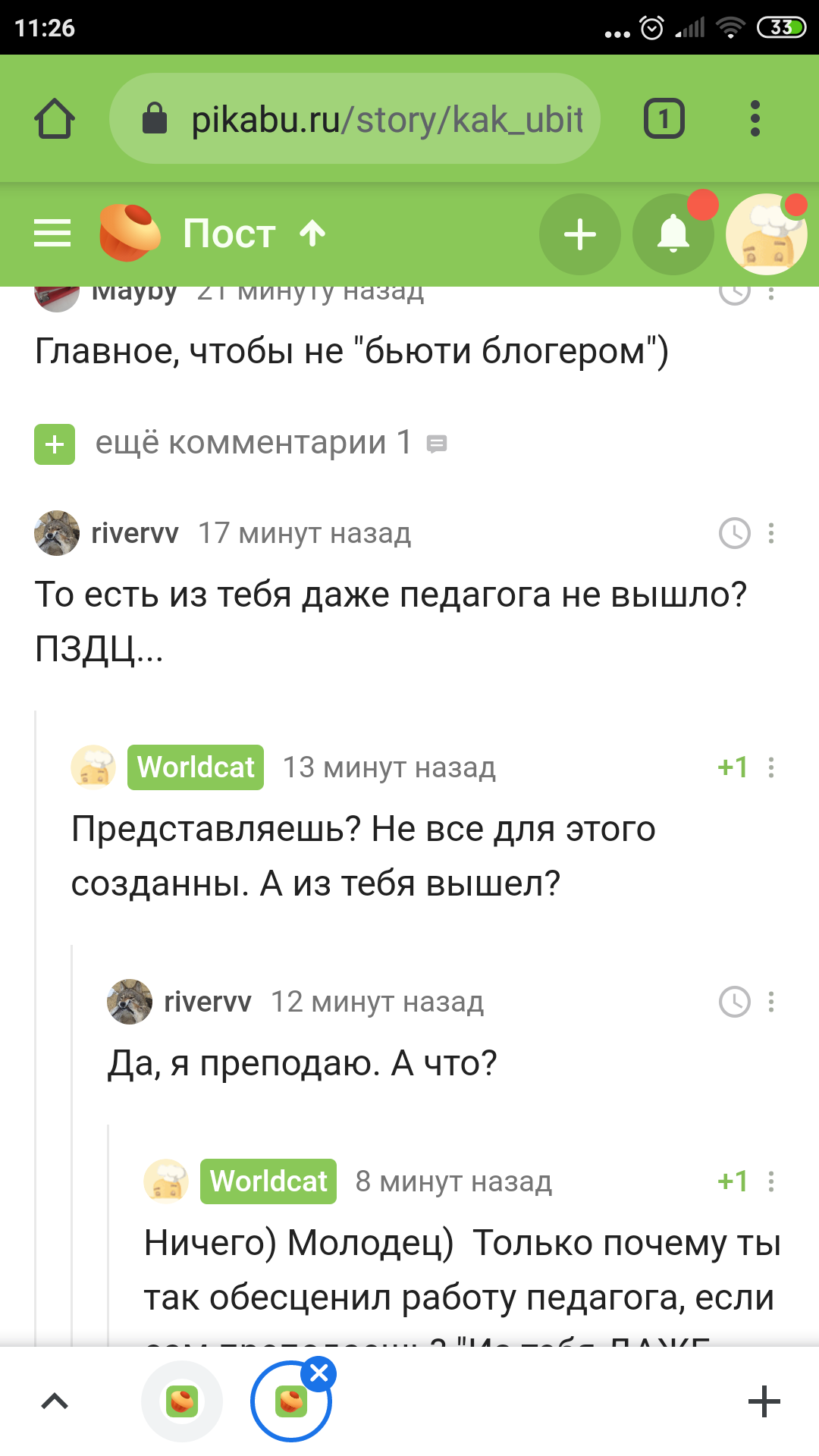The image size is (819, 1456).
Task: Open options menu on rivervv's 17-minute comment
Action: pos(771,533)
